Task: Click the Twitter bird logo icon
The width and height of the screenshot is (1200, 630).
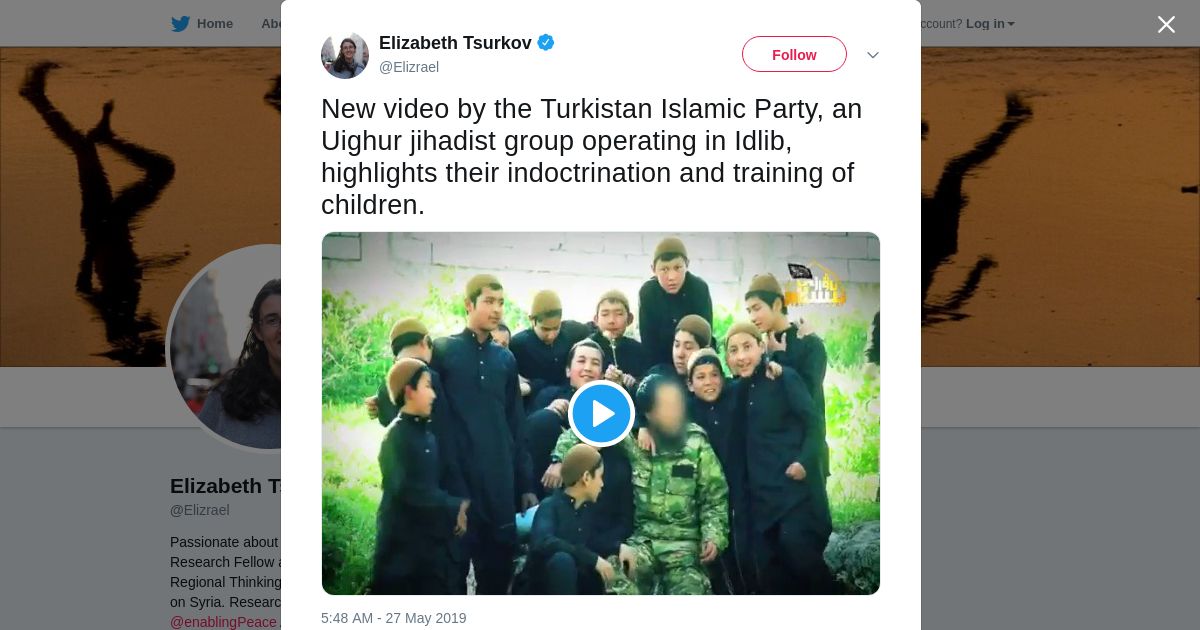Action: click(180, 24)
